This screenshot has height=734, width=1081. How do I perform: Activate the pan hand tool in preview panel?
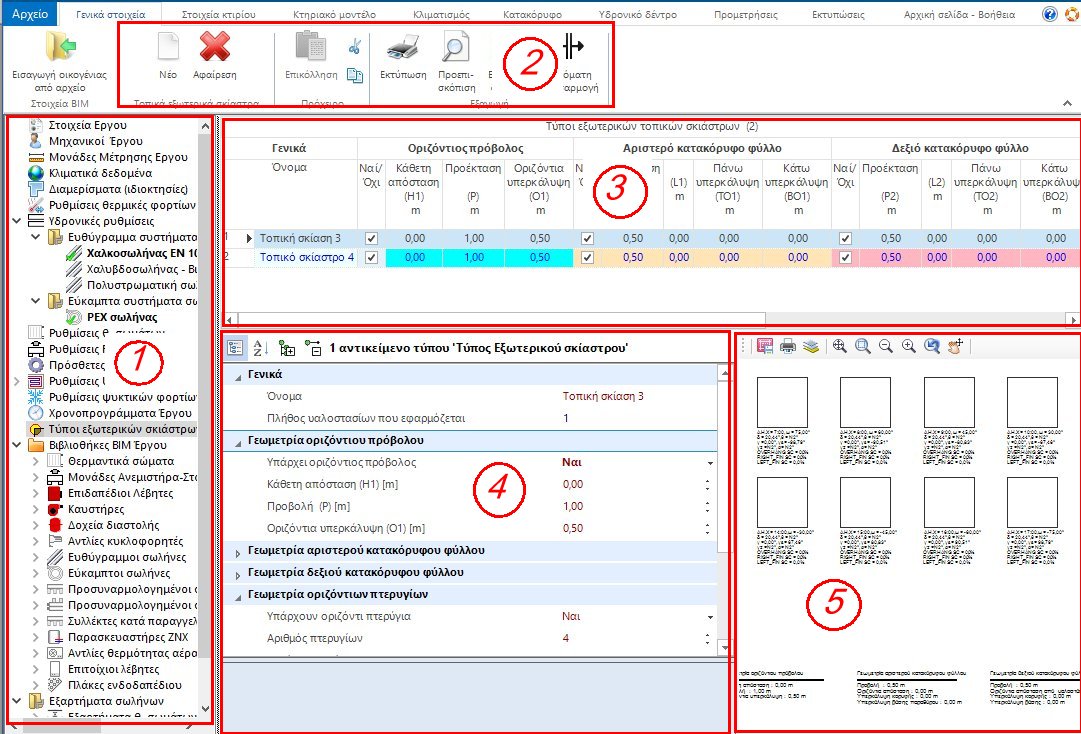coord(954,347)
